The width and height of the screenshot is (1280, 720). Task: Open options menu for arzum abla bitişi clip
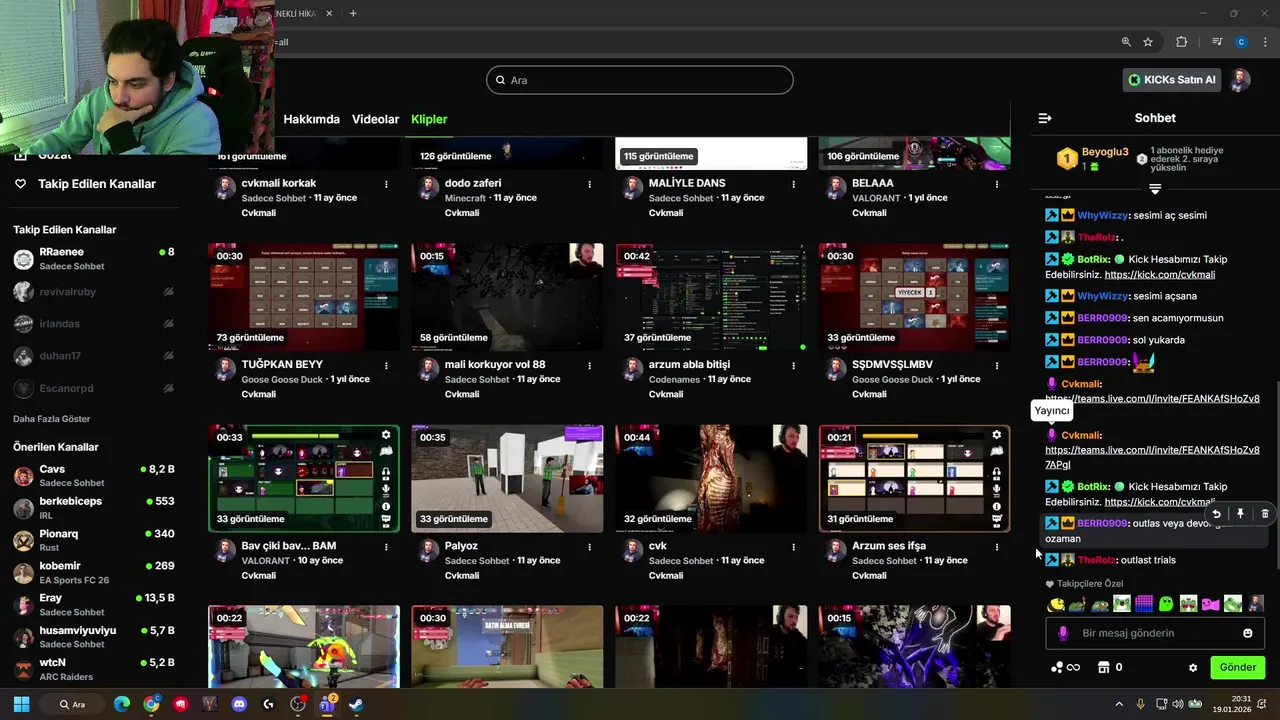coord(793,365)
